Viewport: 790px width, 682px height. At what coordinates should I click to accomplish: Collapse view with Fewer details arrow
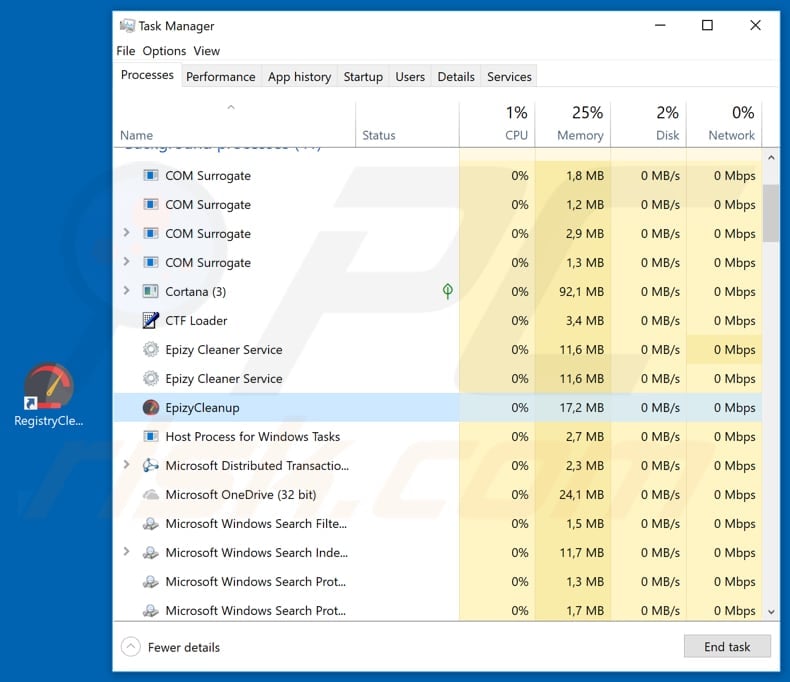click(130, 647)
